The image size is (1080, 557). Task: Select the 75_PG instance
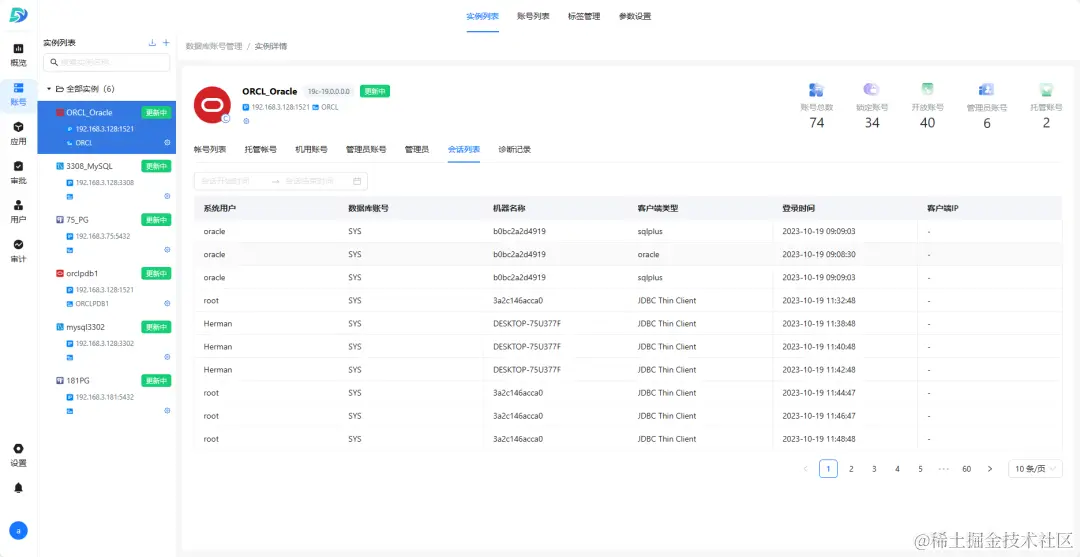106,235
